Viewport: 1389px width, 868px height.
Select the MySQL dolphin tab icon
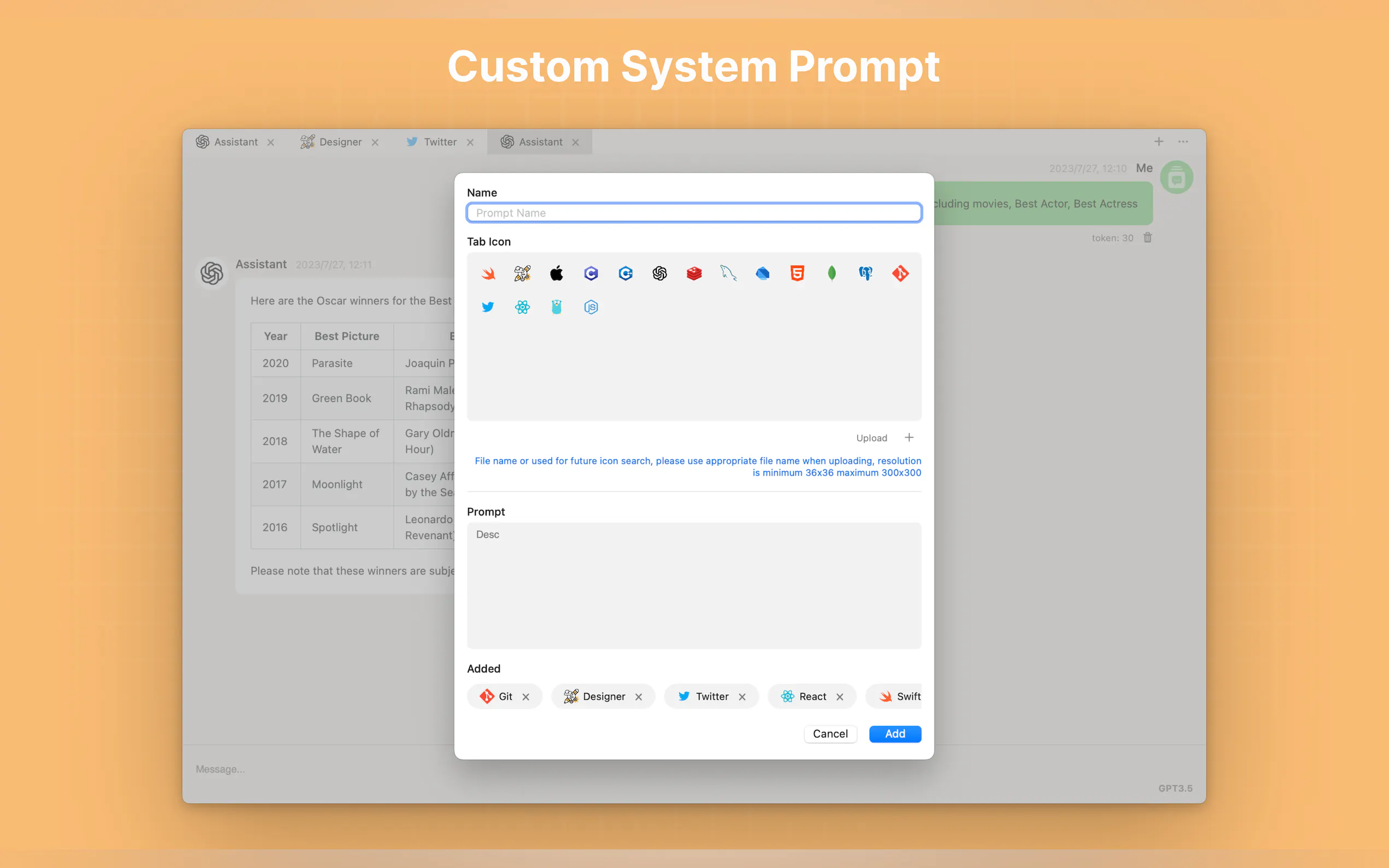(728, 274)
